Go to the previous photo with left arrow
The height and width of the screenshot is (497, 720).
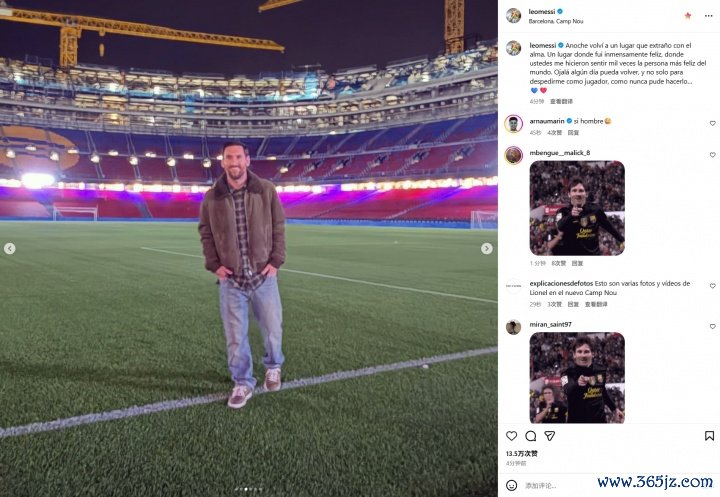10,248
